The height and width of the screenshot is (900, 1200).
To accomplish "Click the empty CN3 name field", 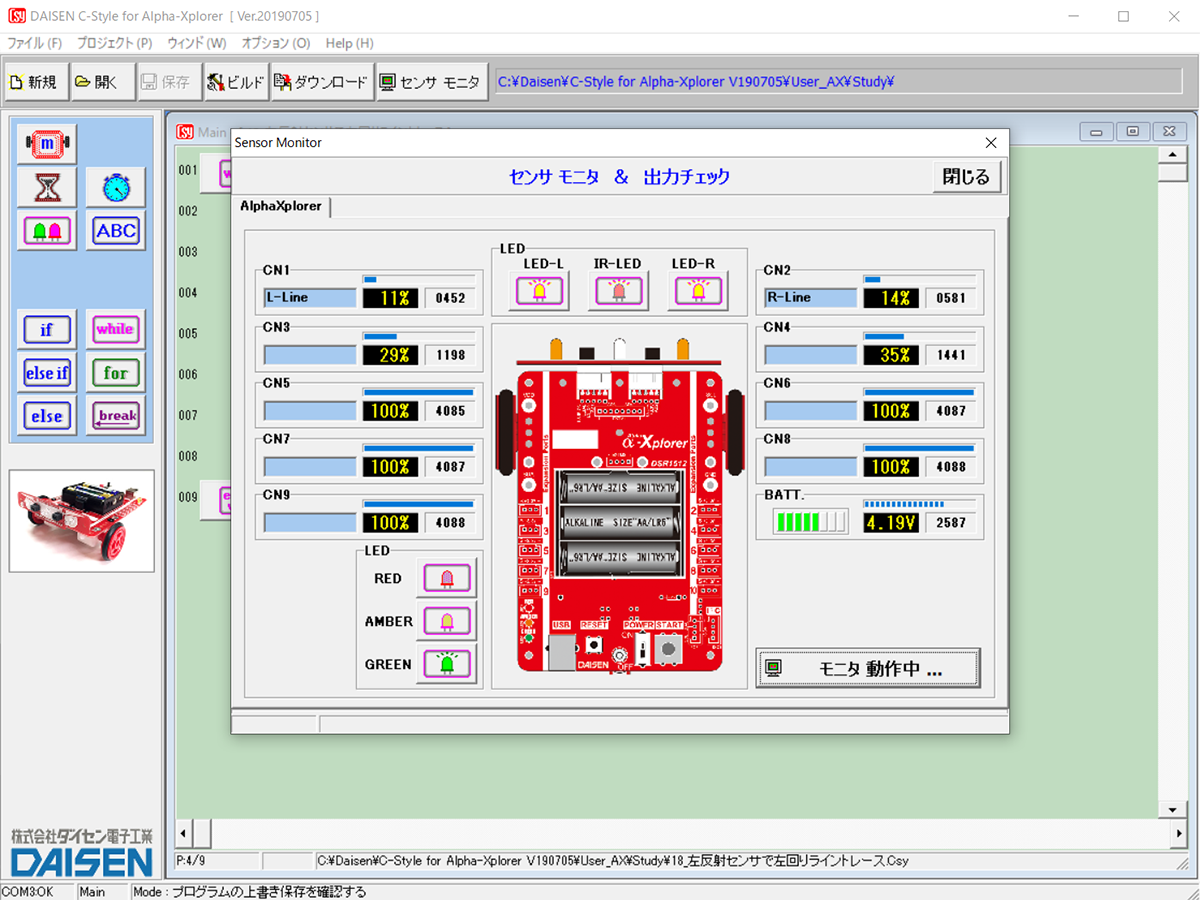I will [310, 355].
